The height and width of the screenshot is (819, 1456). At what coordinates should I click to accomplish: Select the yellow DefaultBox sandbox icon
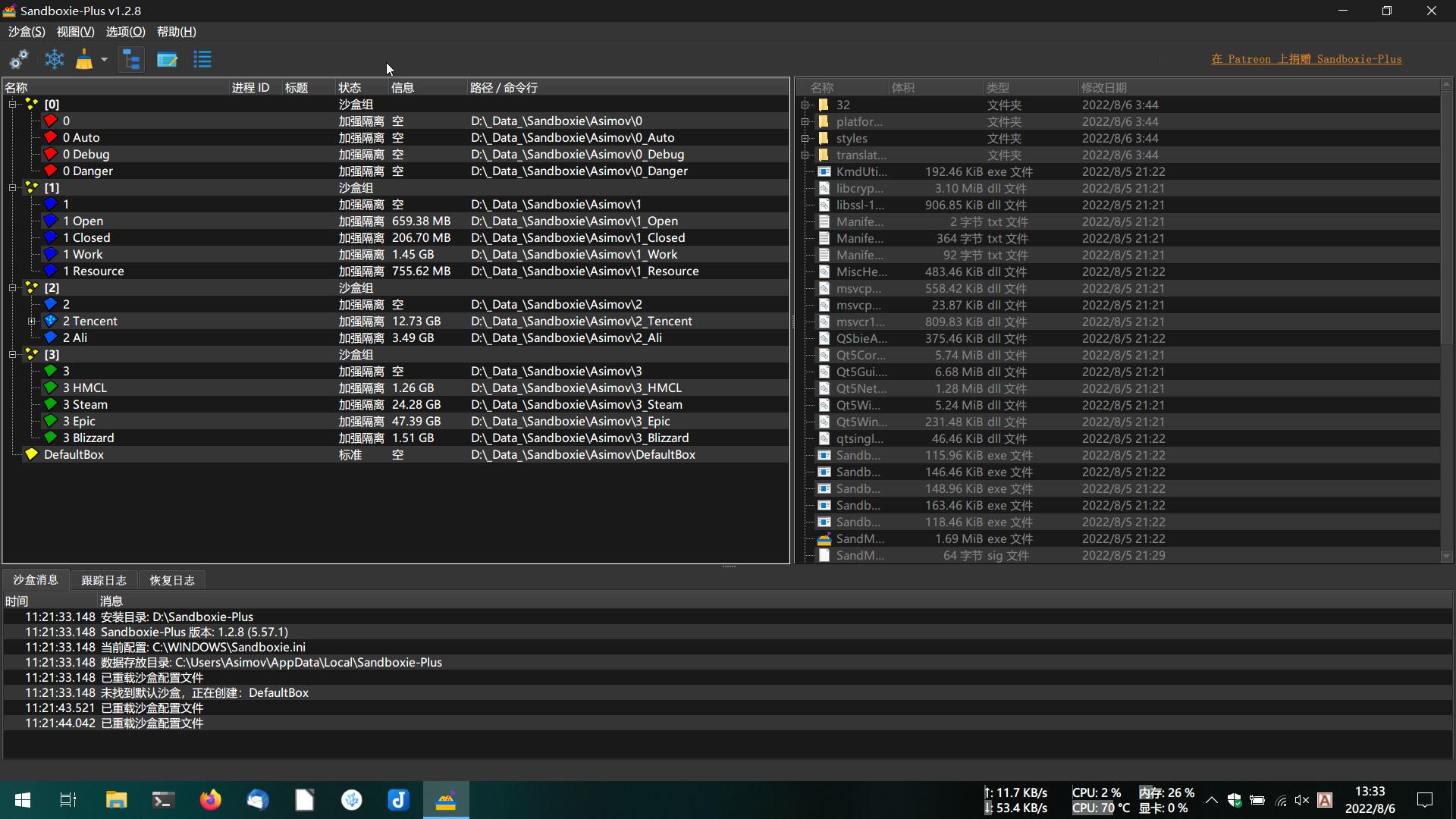[x=32, y=455]
